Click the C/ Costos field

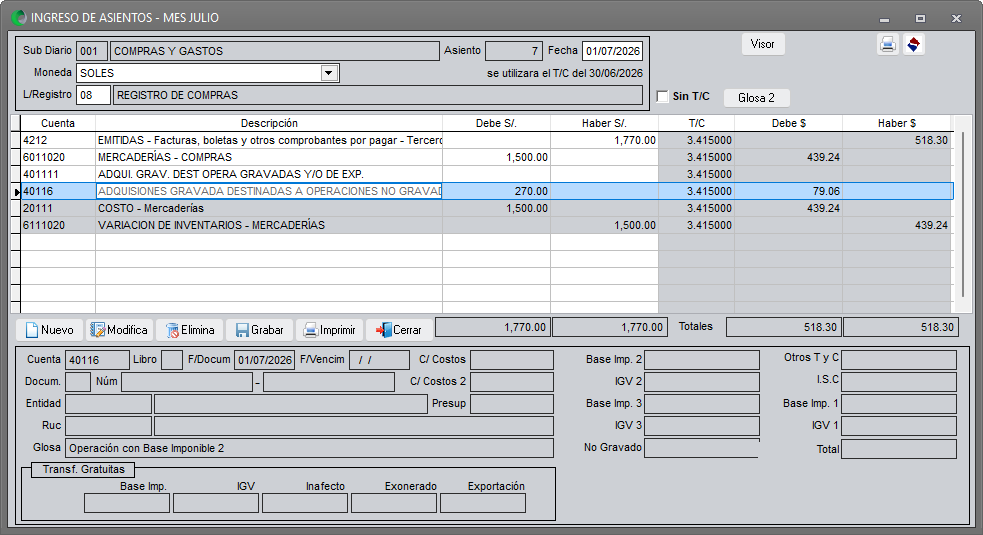[512, 360]
